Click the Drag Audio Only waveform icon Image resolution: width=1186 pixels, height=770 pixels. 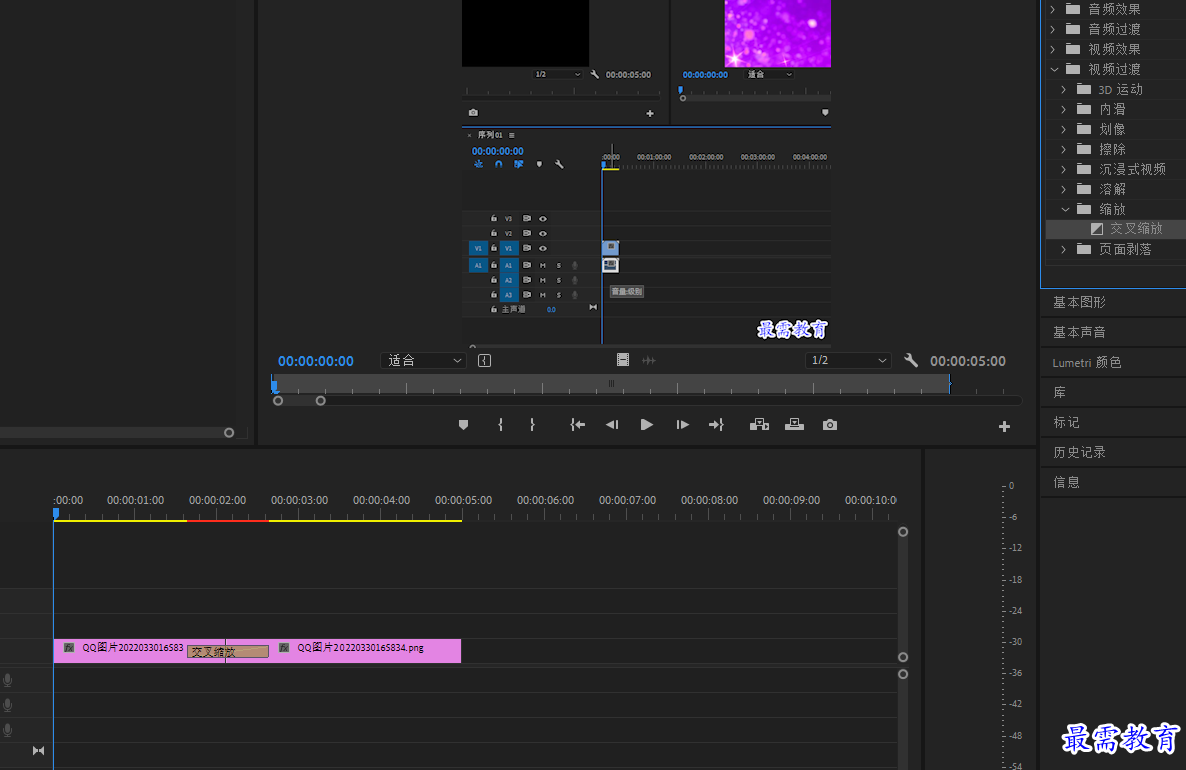tap(649, 361)
